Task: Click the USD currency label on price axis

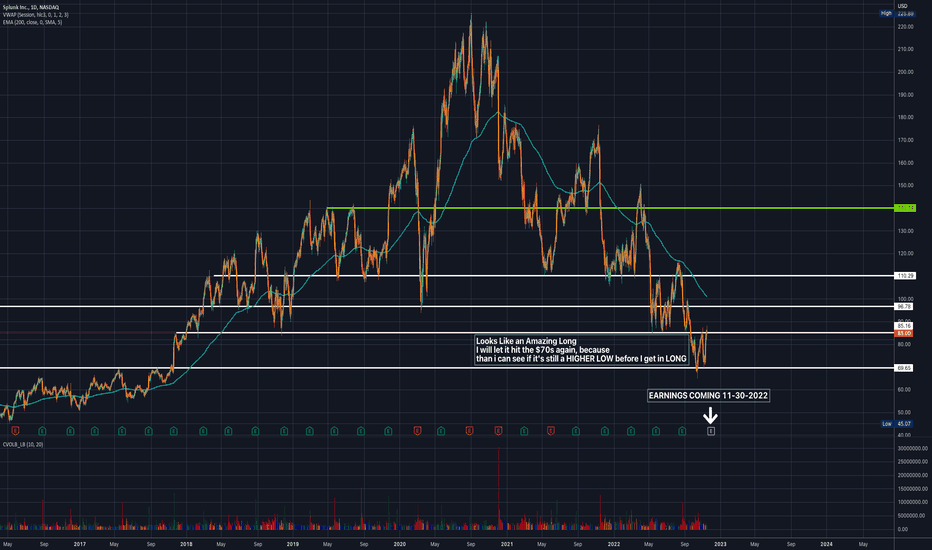Action: coord(902,6)
